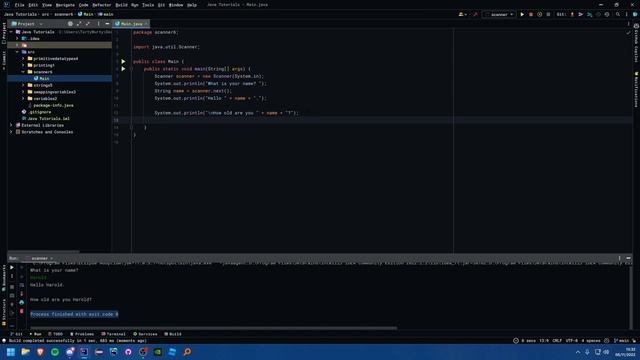640x360 pixels.
Task: Click the Project vertical sidebar tab
Action: coord(4,33)
